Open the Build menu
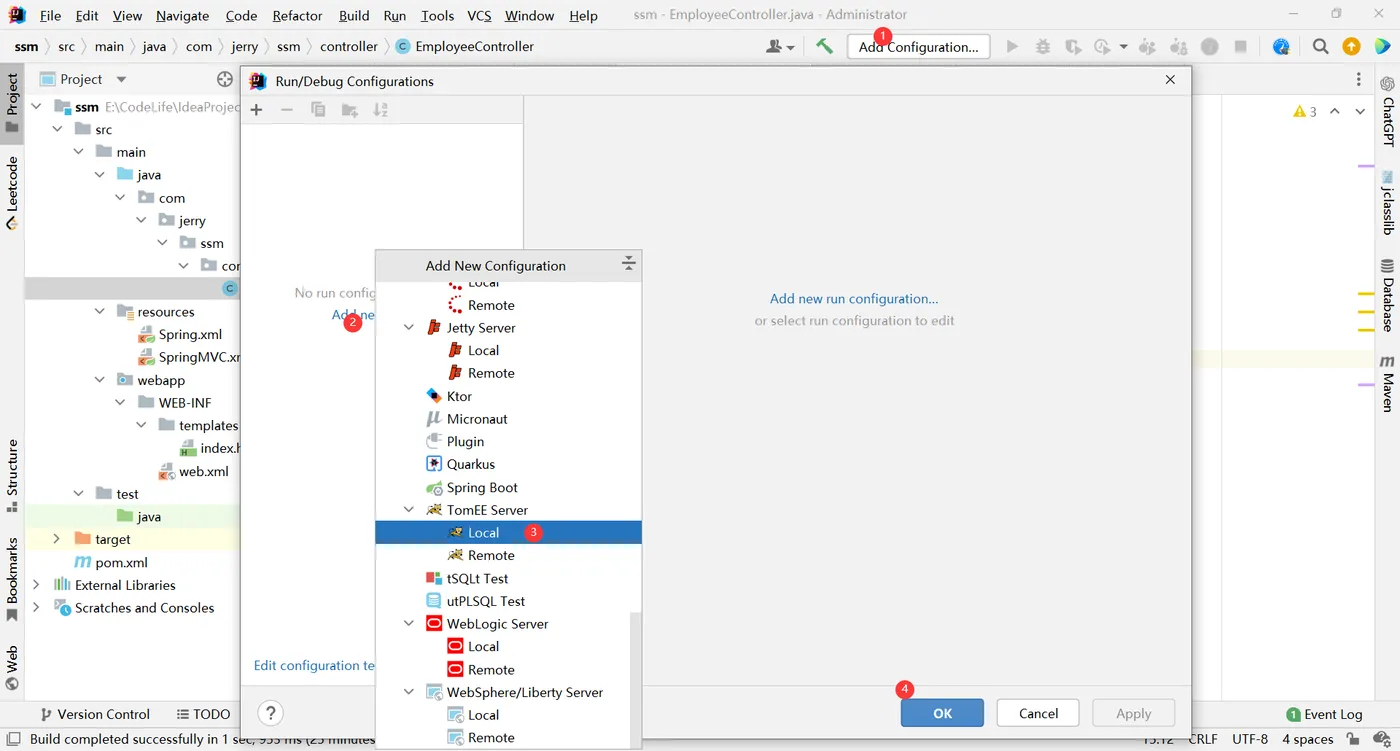 (354, 16)
